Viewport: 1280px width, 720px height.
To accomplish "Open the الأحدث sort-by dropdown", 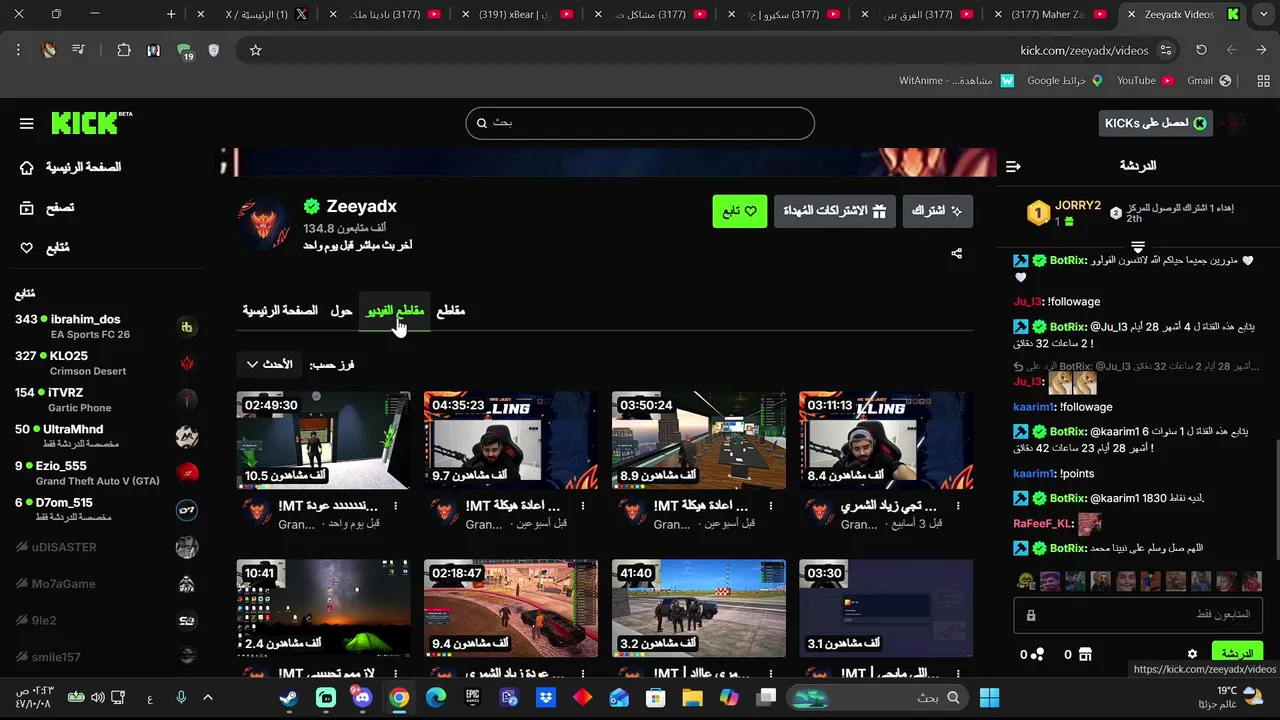I will click(269, 365).
